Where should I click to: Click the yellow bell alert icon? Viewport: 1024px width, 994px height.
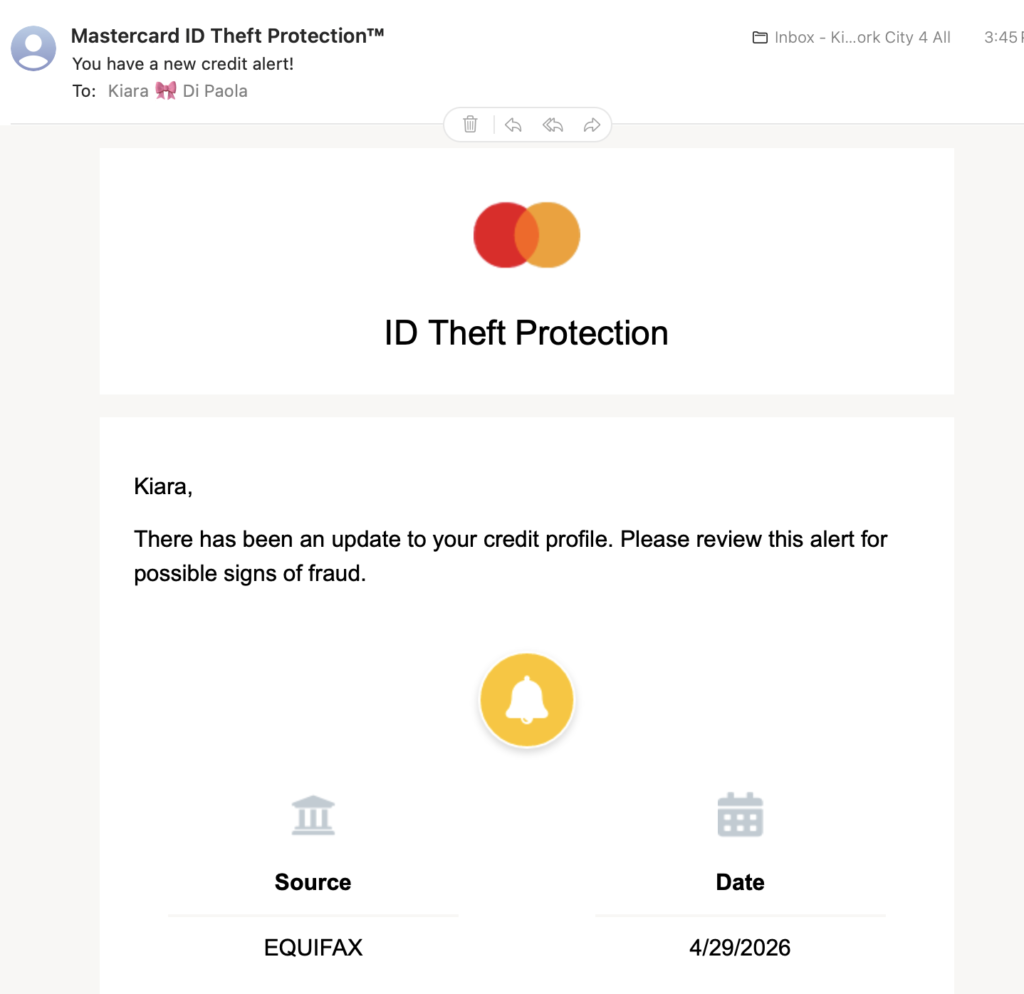point(526,699)
